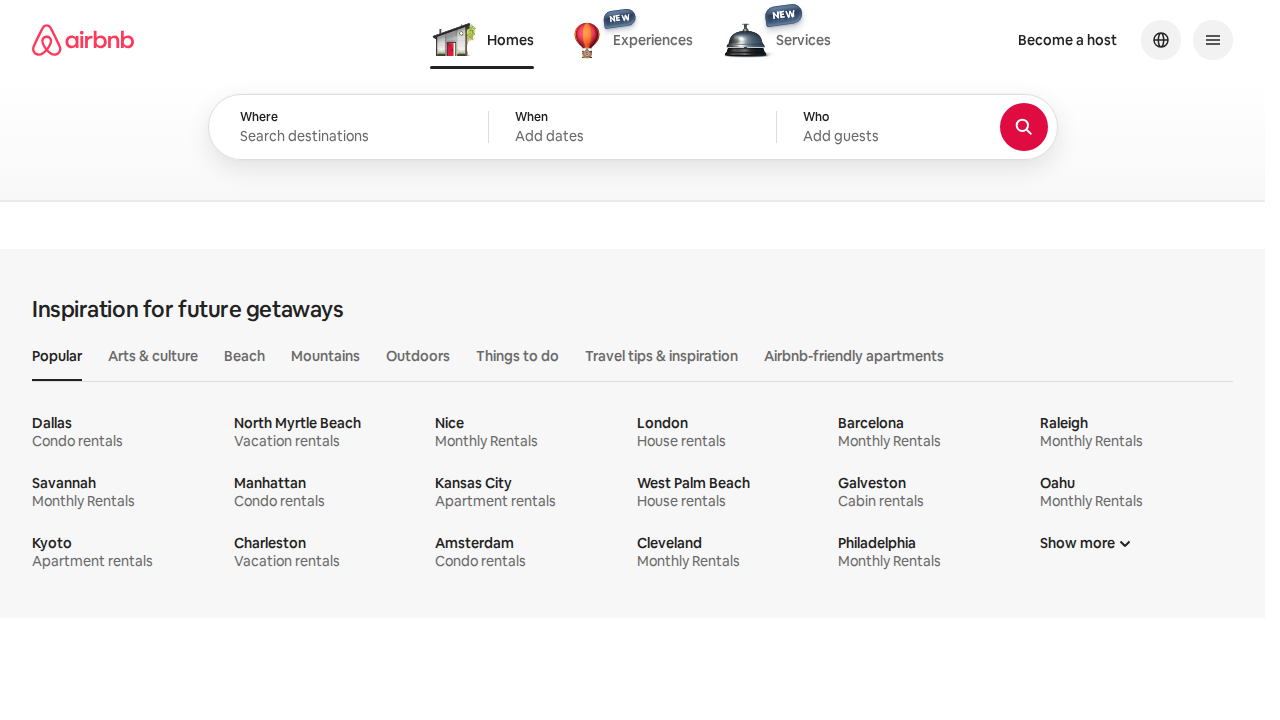The height and width of the screenshot is (720, 1280).
Task: Open London House rentals link
Action: click(681, 432)
